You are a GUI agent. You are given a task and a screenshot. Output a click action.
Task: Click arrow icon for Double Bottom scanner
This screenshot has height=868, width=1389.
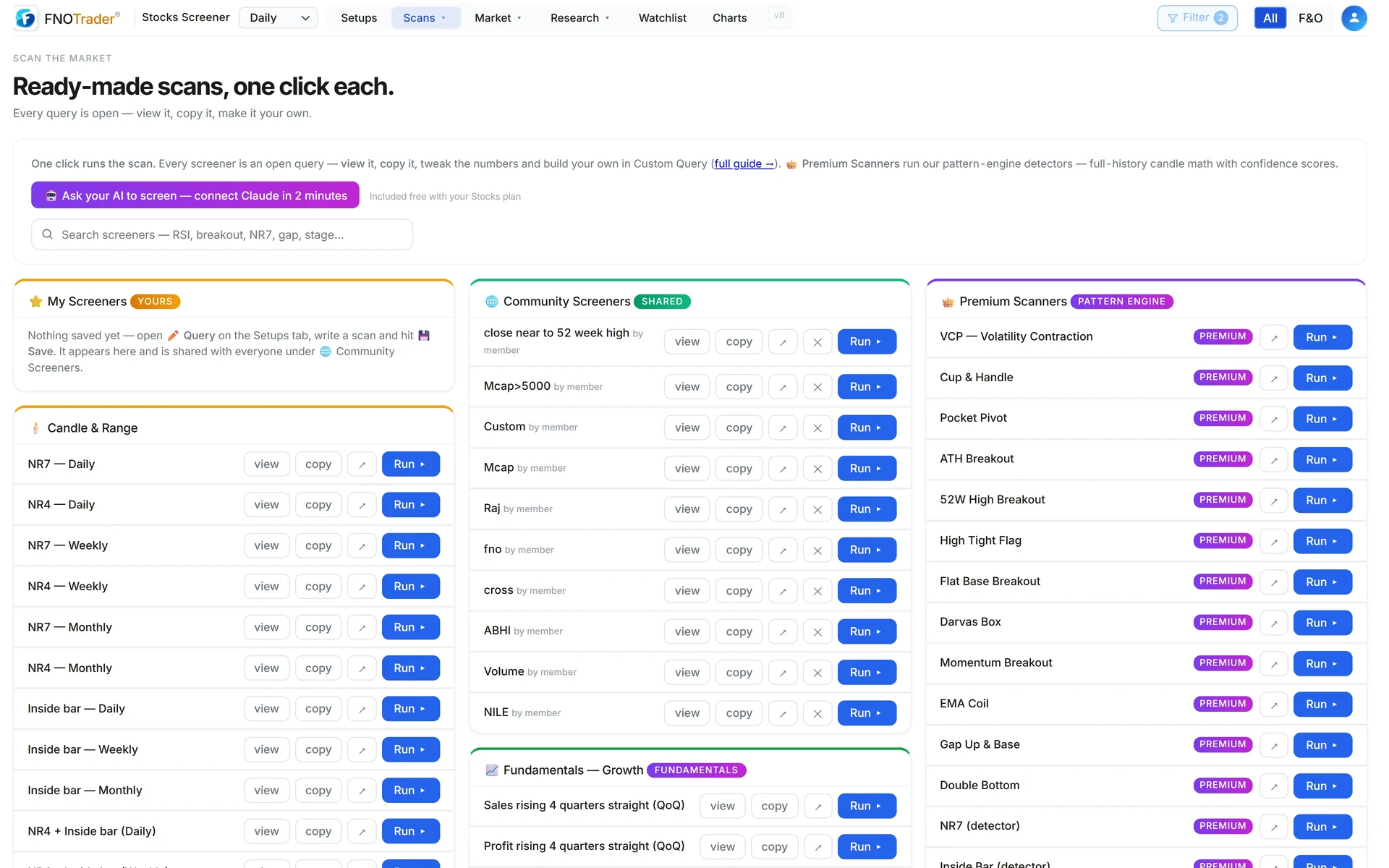1274,786
